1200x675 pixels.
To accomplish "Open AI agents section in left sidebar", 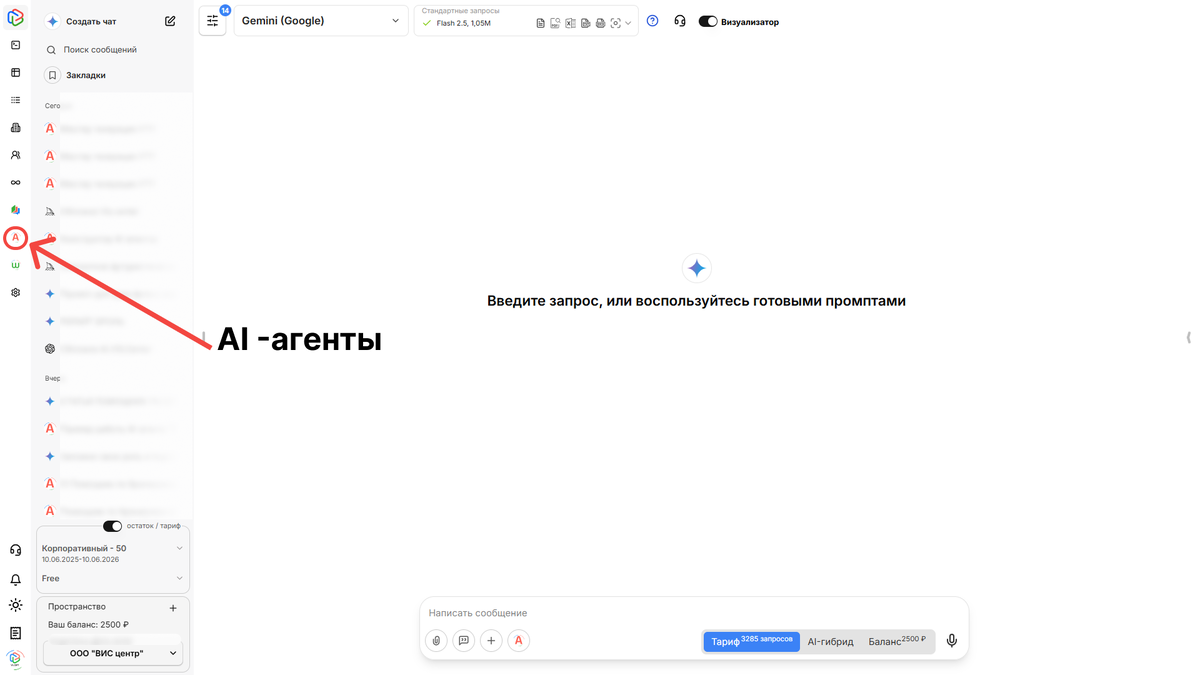I will pyautogui.click(x=15, y=237).
